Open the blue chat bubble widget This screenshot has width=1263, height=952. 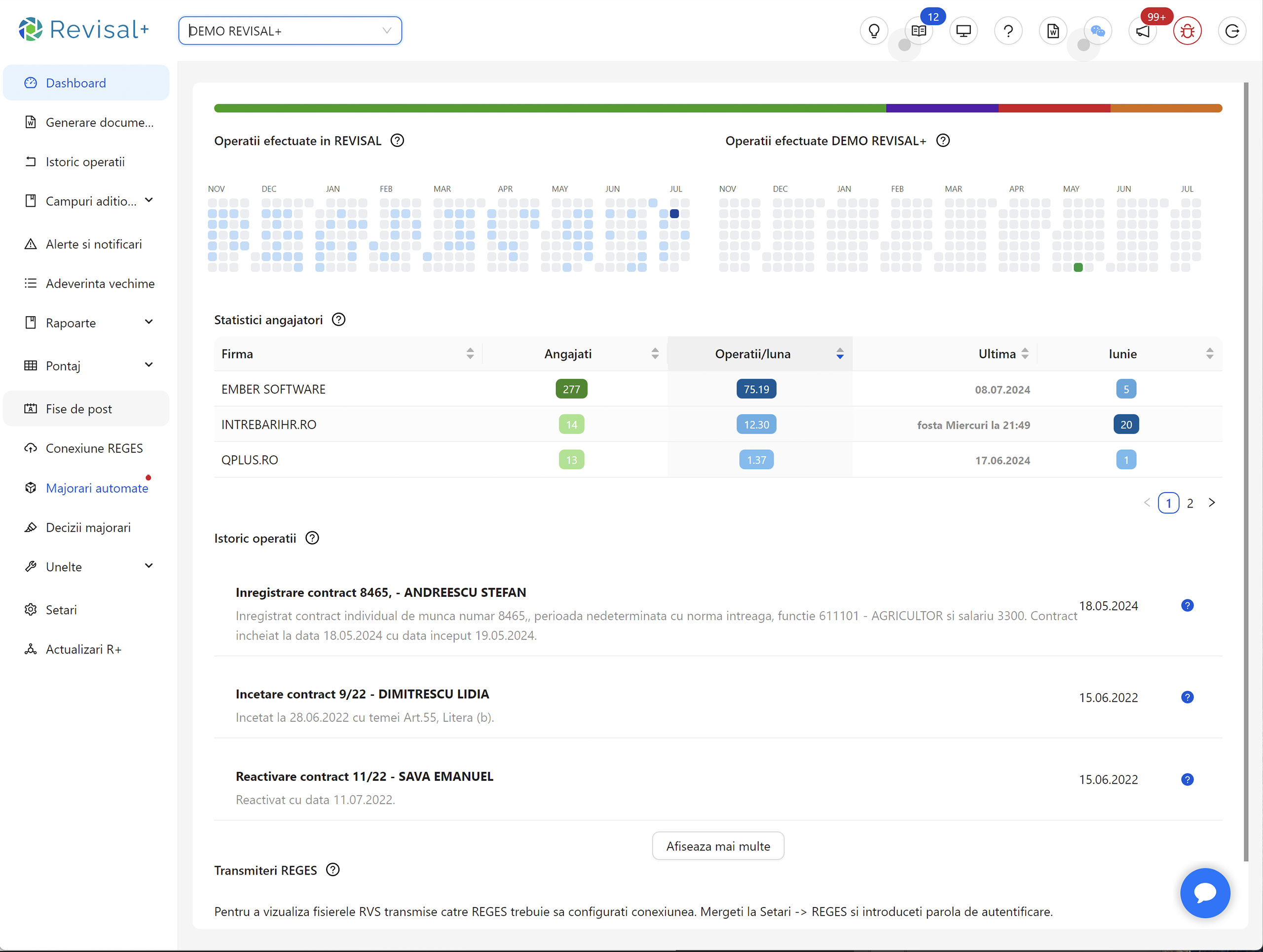point(1205,893)
